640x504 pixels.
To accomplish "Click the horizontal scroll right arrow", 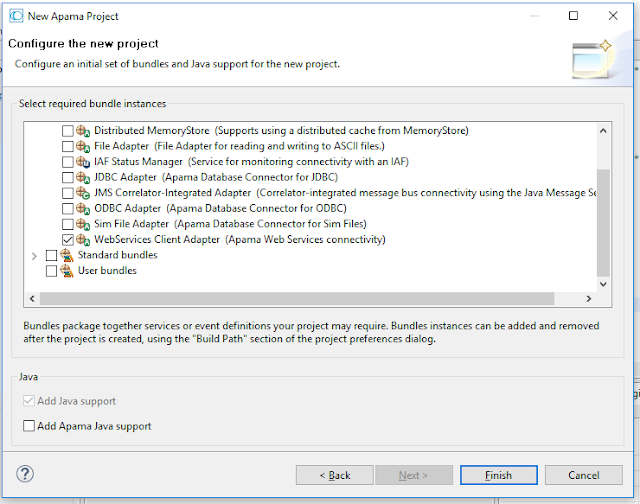I will coord(589,299).
